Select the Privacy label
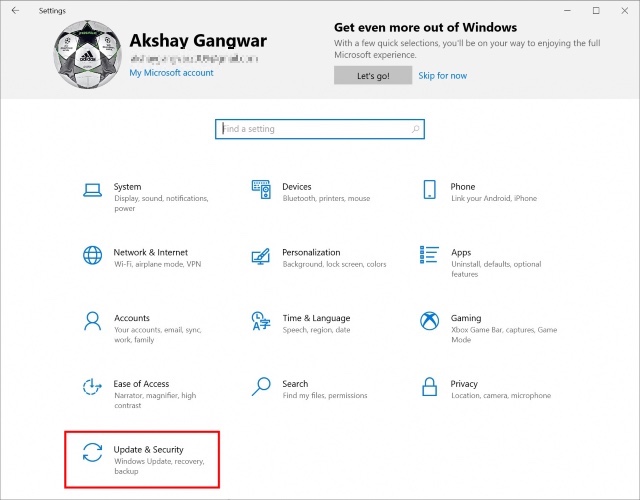Image resolution: width=640 pixels, height=500 pixels. [x=464, y=384]
